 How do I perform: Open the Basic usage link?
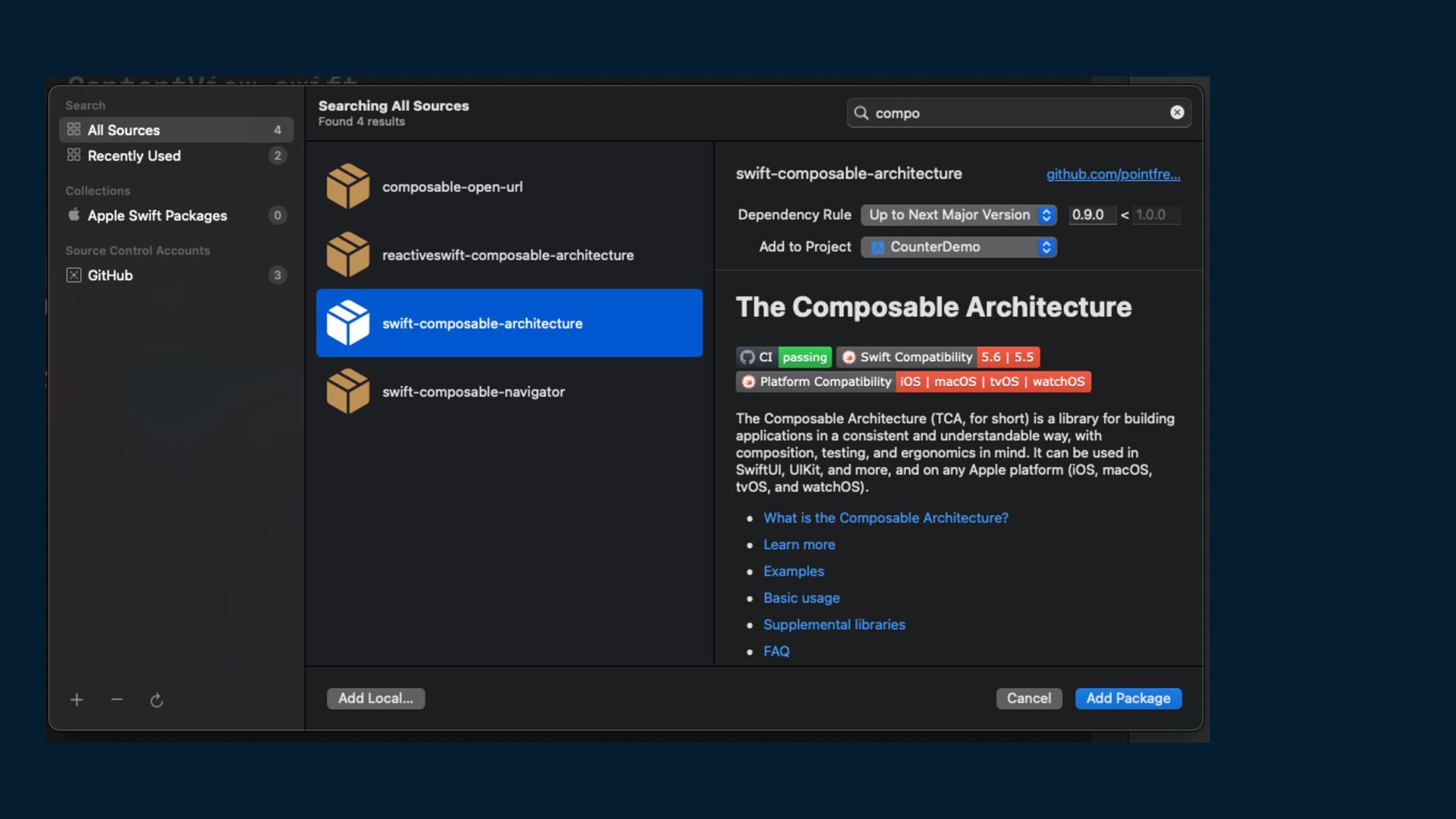tap(802, 598)
